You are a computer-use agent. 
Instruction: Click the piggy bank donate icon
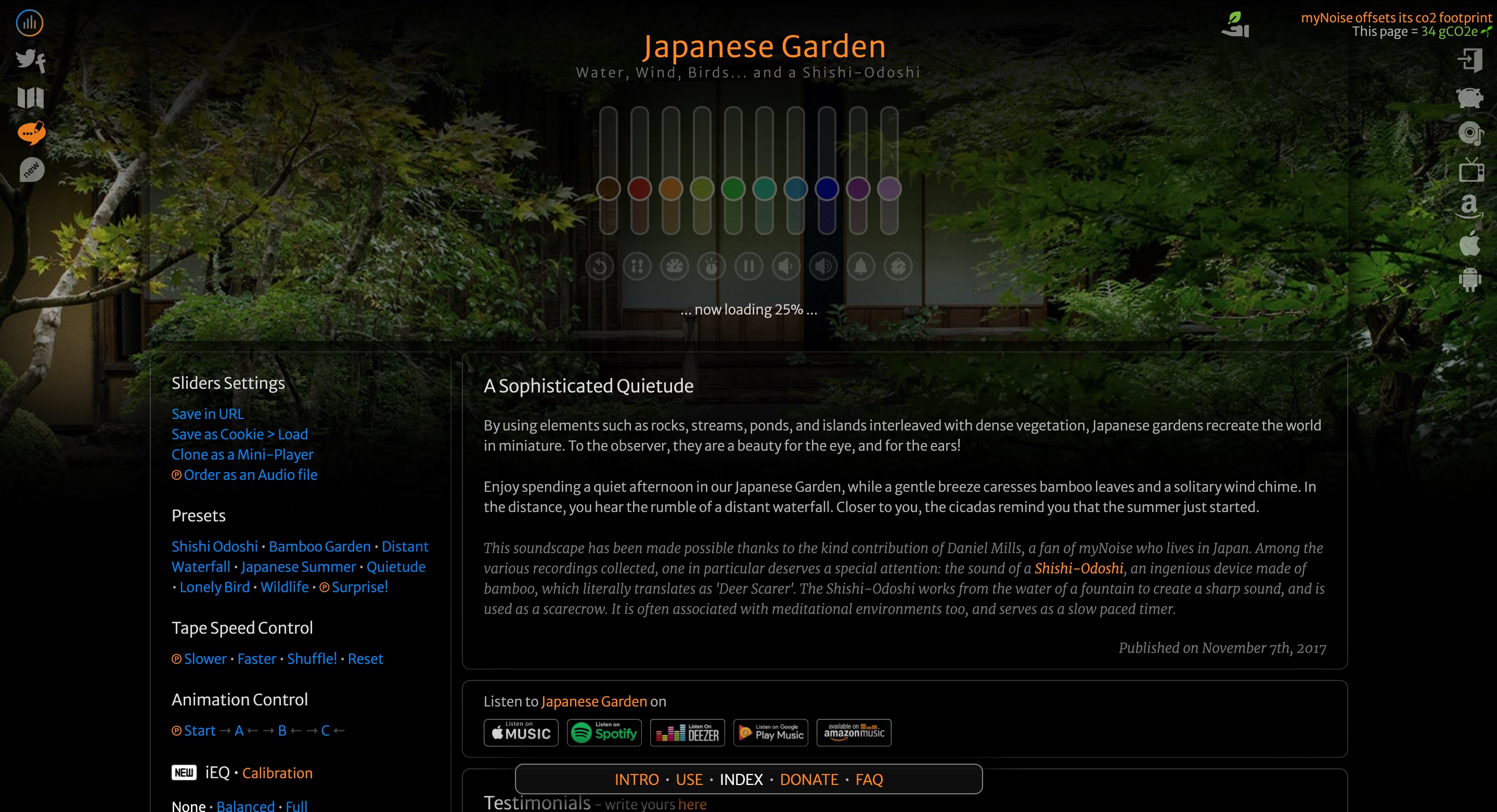(1469, 97)
